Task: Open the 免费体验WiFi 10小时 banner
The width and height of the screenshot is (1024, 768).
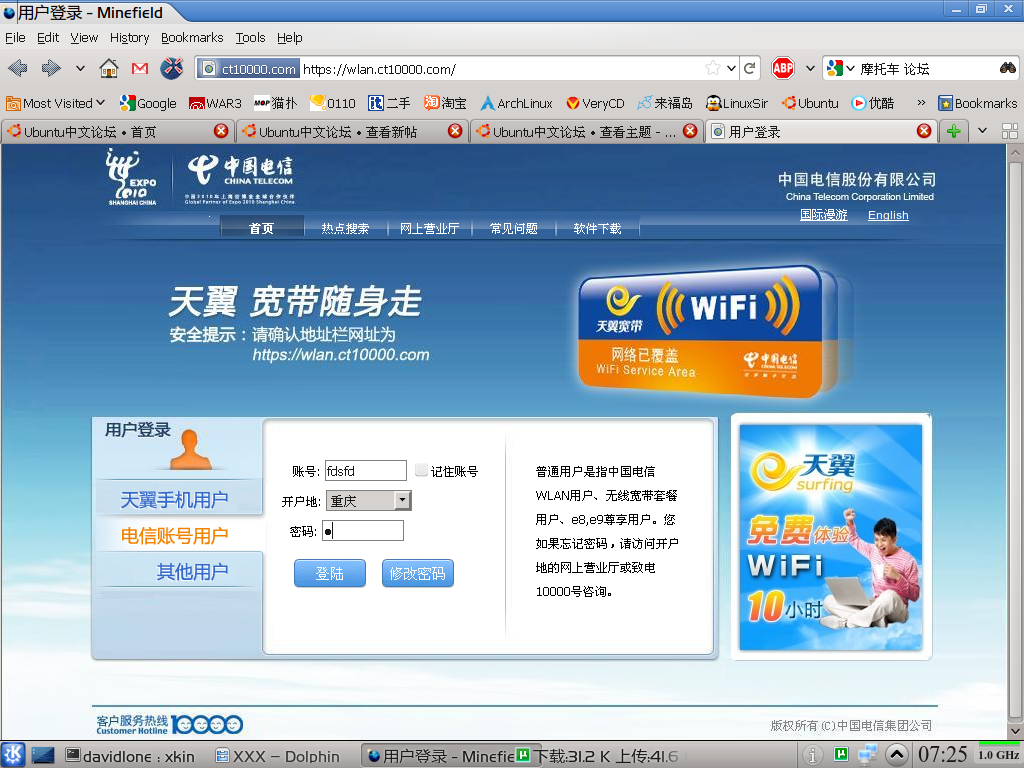Action: pyautogui.click(x=831, y=537)
